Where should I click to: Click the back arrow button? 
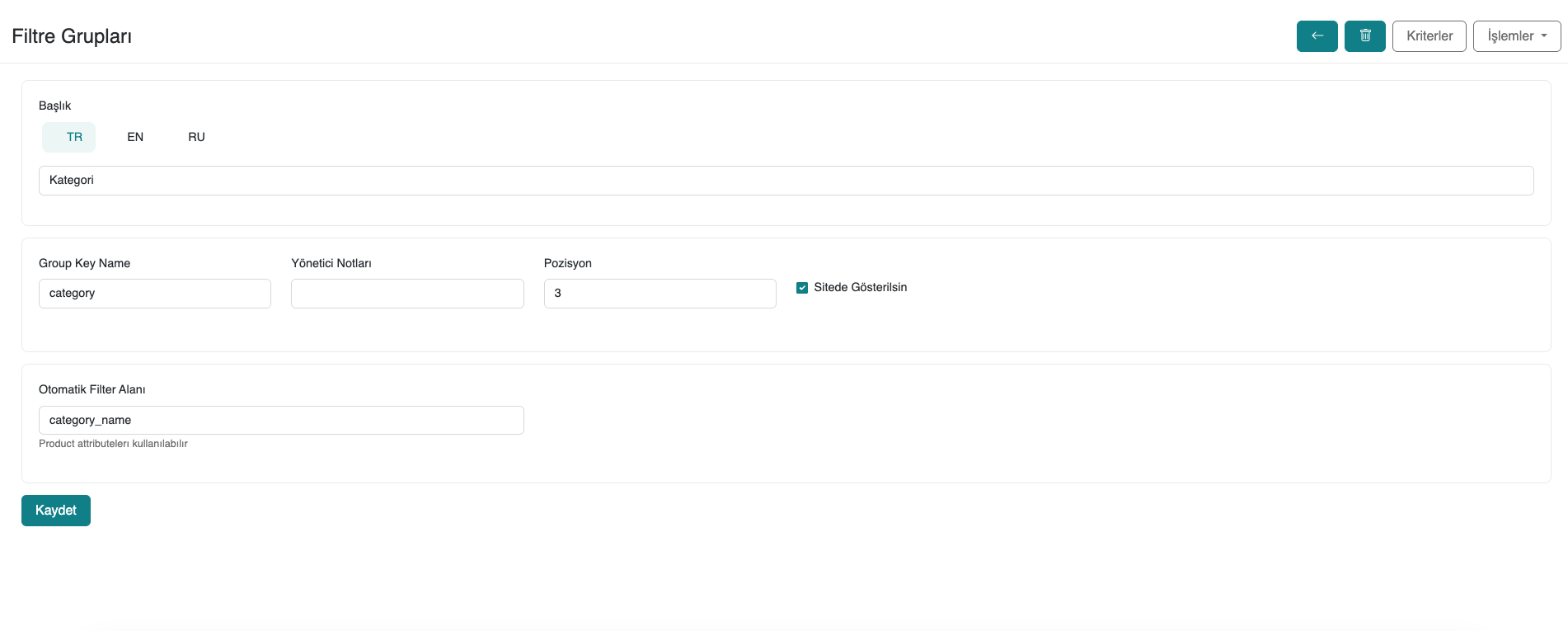coord(1317,36)
